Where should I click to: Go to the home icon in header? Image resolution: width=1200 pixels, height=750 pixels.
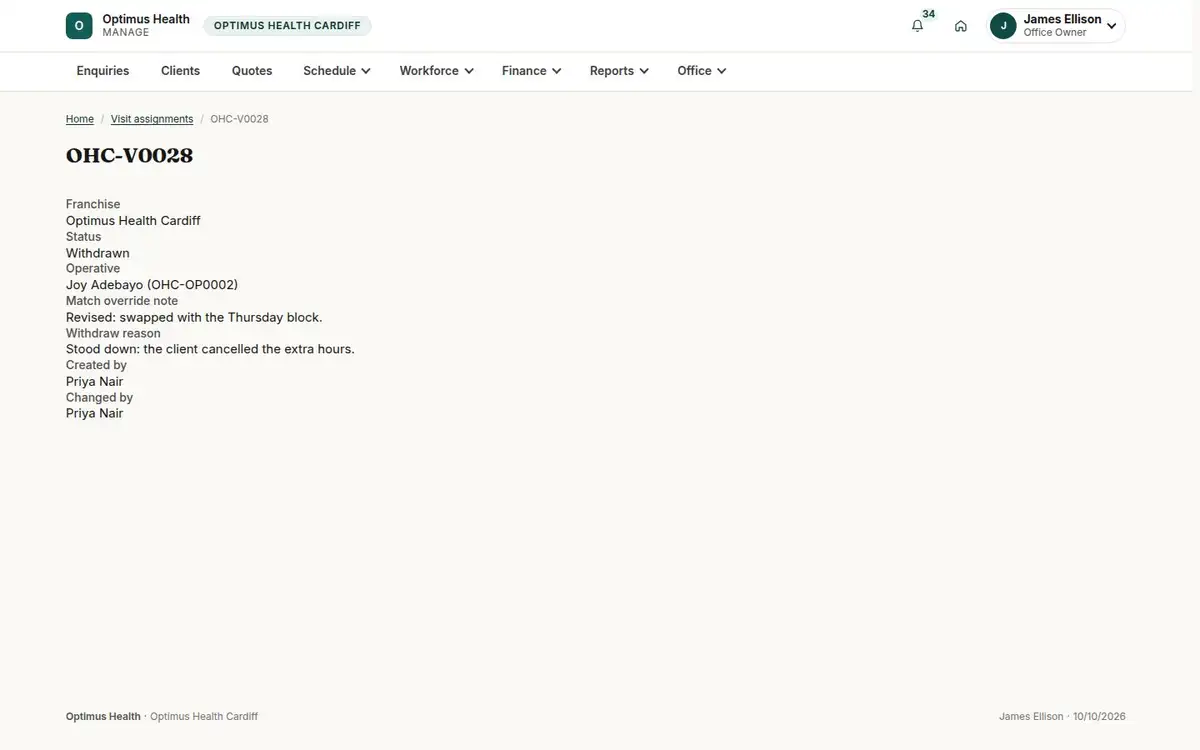click(x=961, y=26)
